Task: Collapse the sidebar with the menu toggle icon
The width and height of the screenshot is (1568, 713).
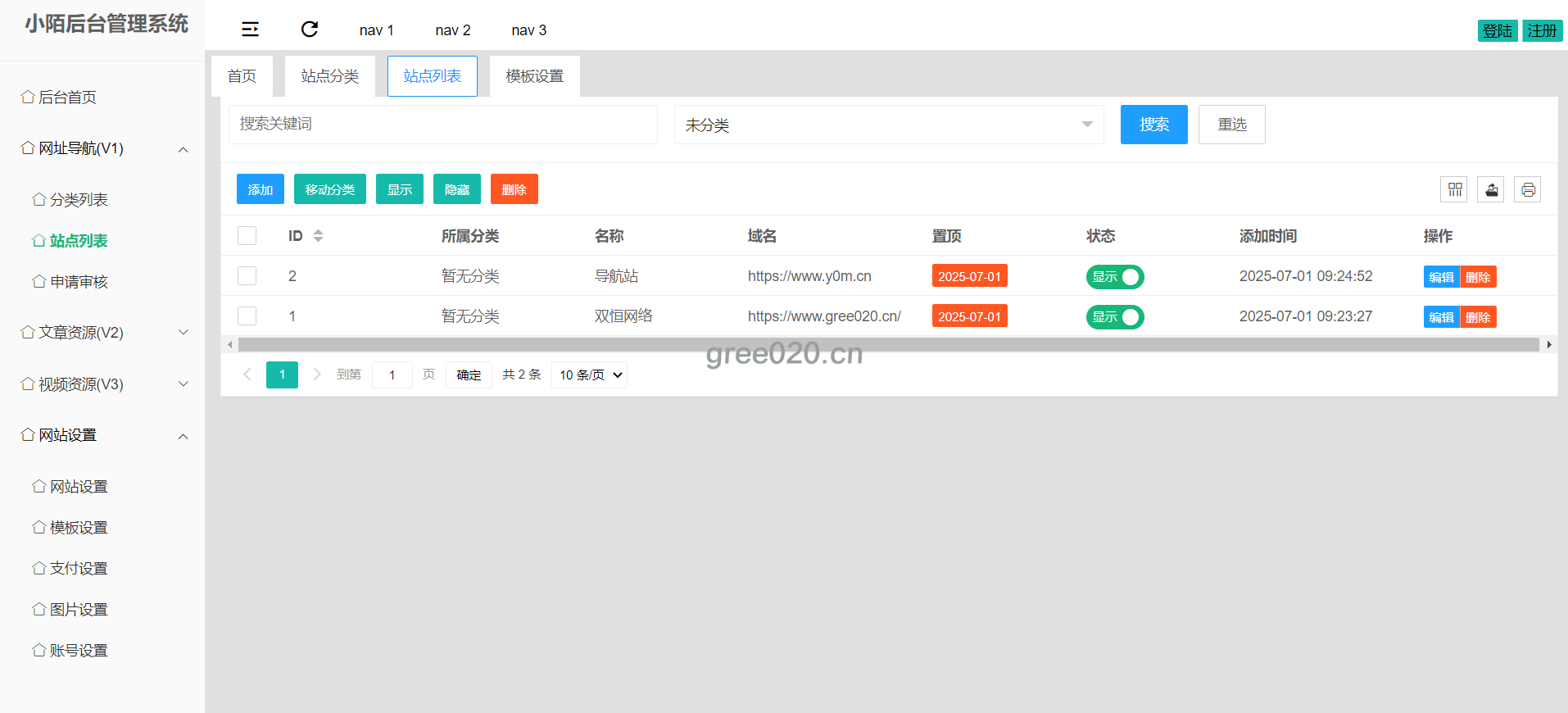Action: pyautogui.click(x=250, y=30)
